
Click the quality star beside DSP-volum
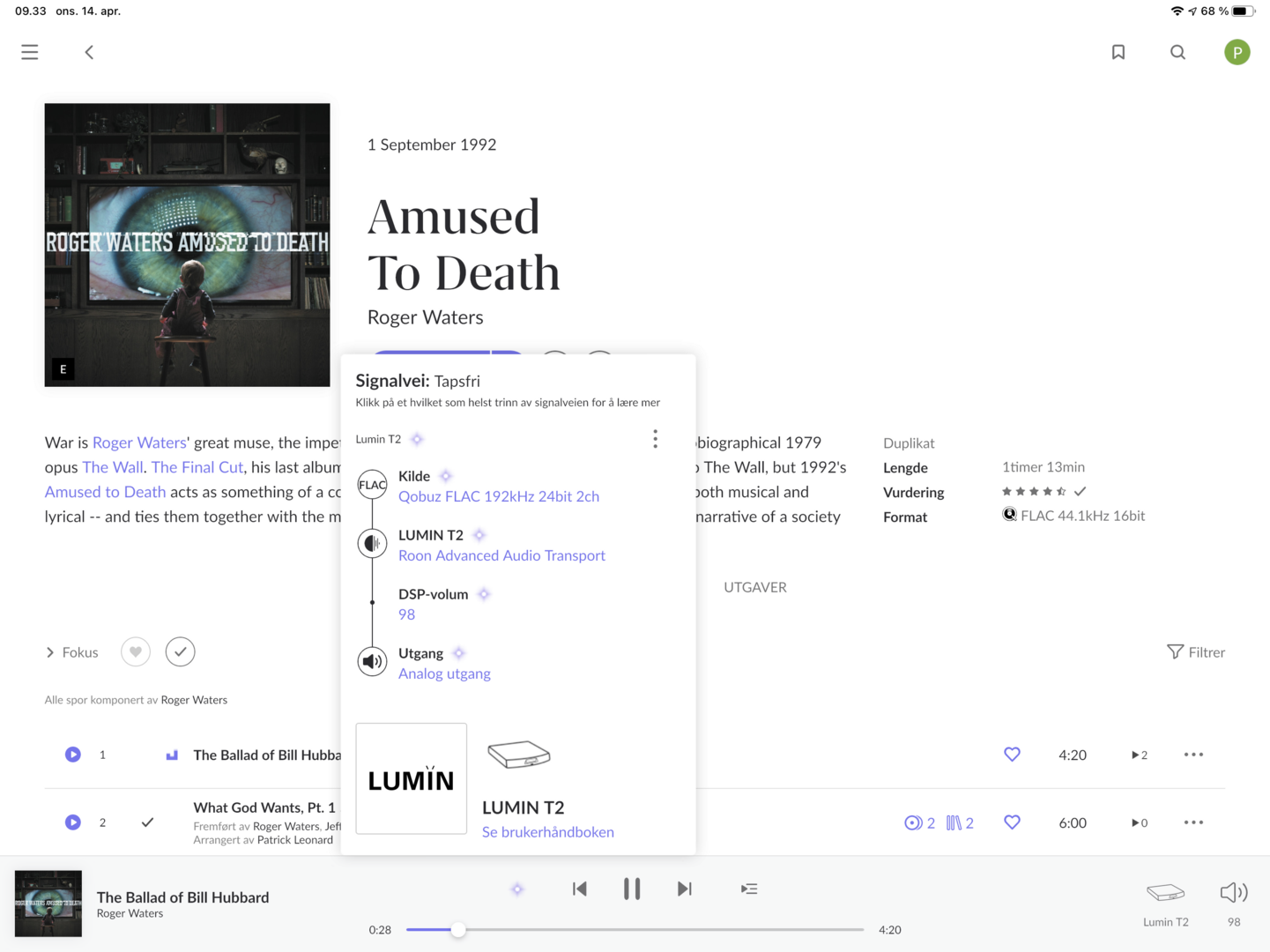click(x=484, y=594)
